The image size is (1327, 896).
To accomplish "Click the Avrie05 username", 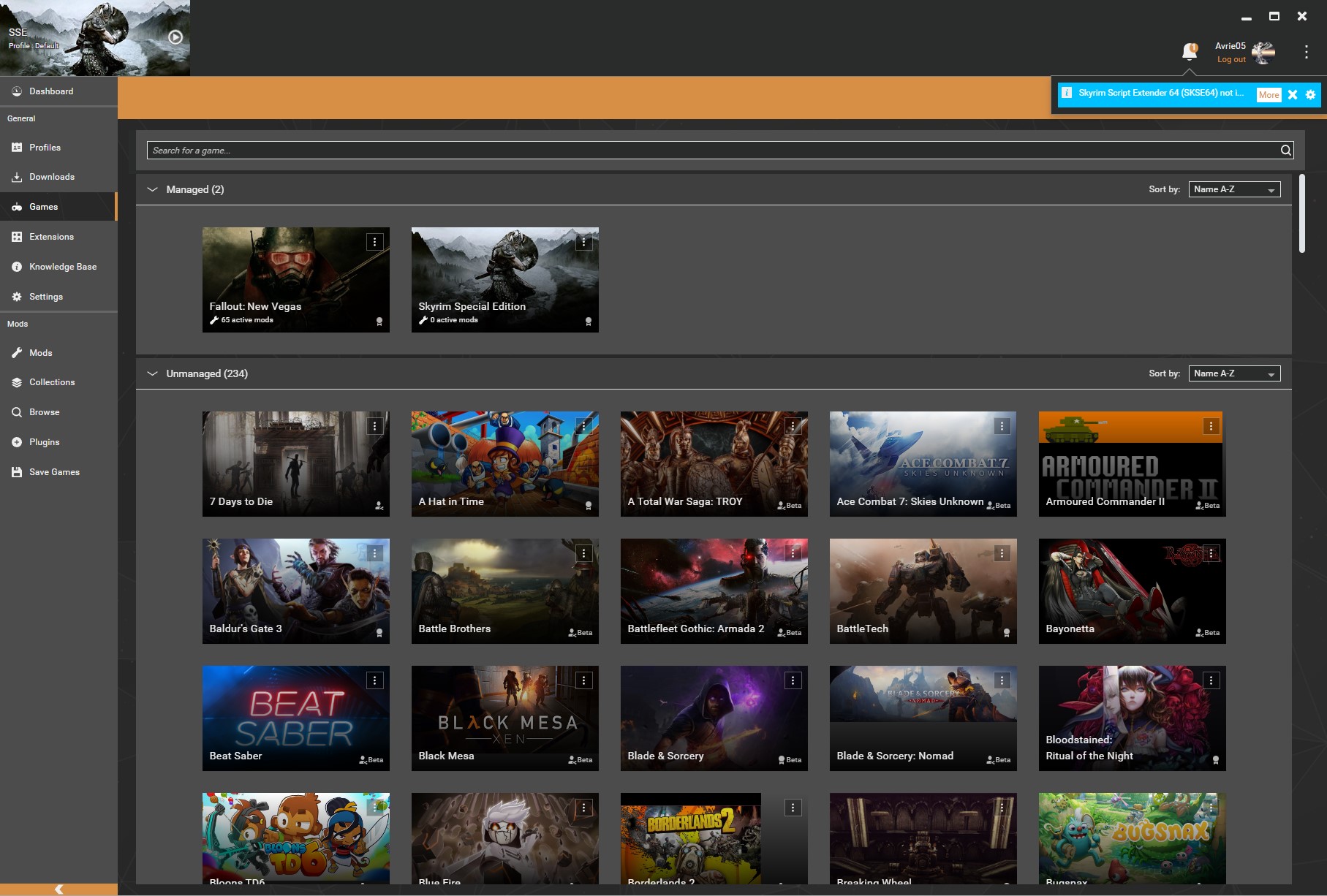I will (1230, 46).
